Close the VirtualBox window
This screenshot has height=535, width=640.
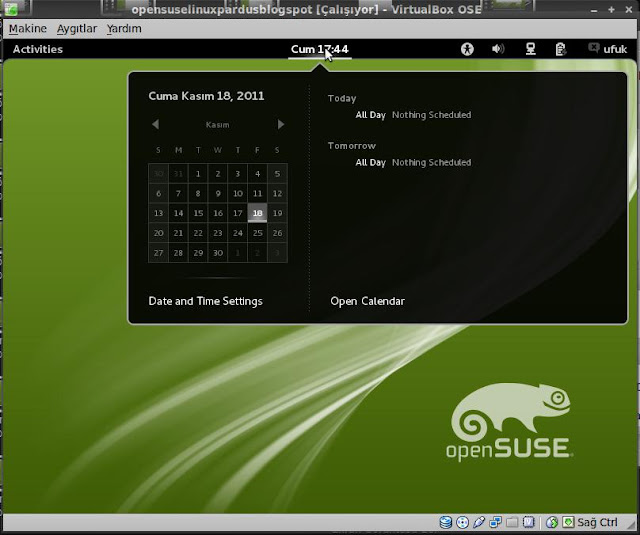(629, 9)
